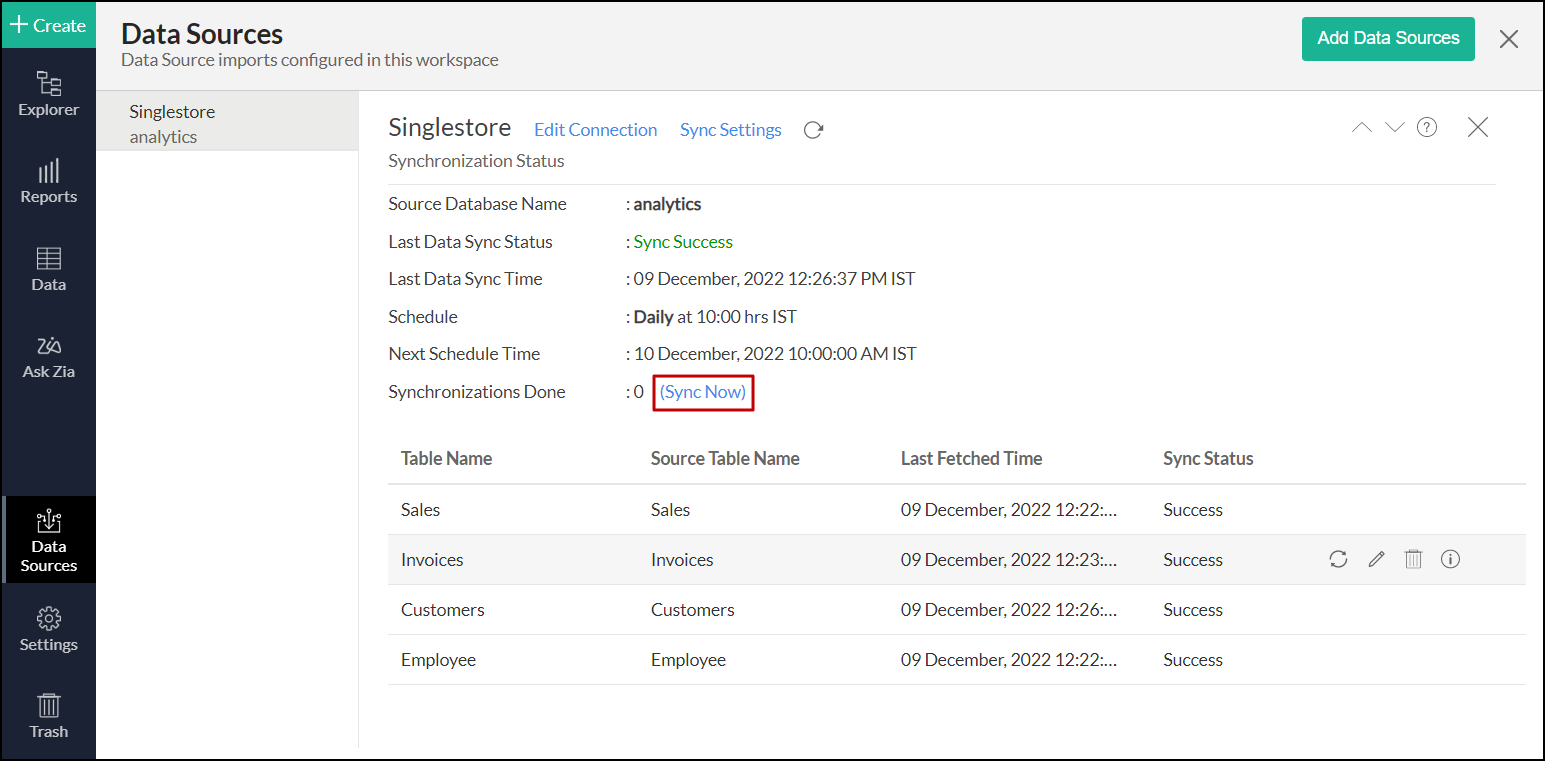1545x761 pixels.
Task: Sync the Invoices table using row icon
Action: pyautogui.click(x=1338, y=560)
